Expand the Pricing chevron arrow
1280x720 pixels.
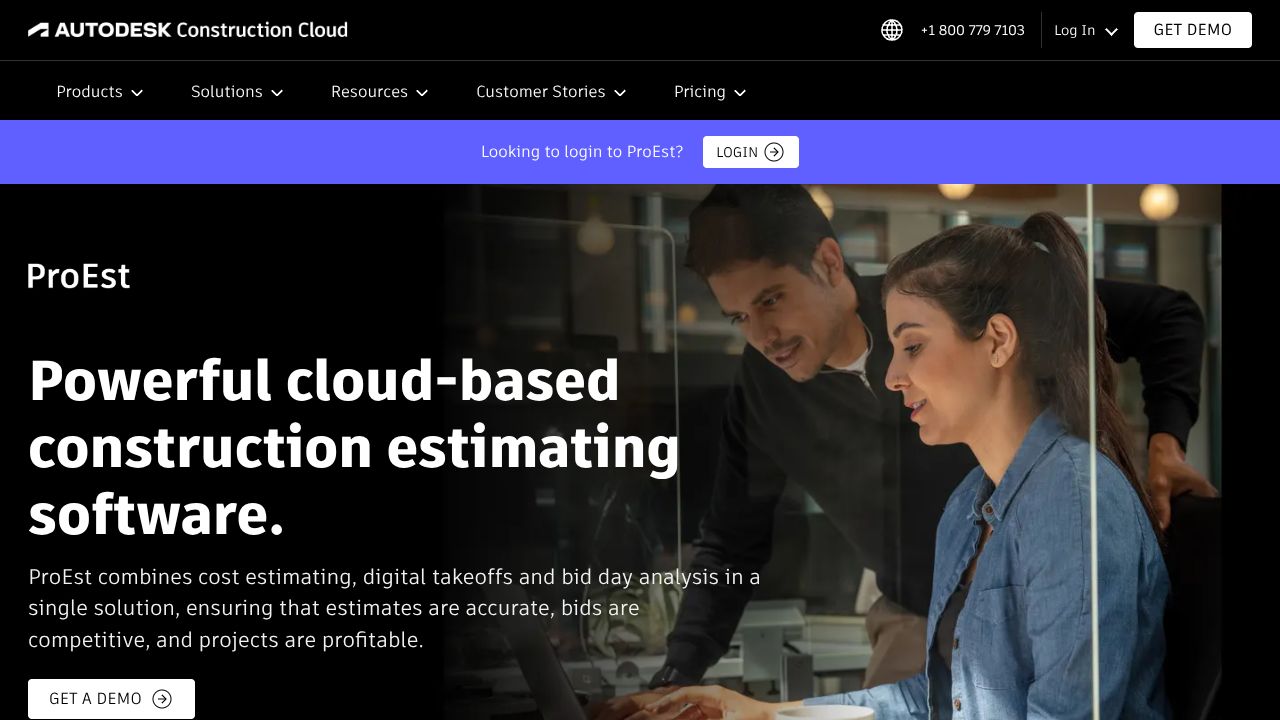point(740,92)
